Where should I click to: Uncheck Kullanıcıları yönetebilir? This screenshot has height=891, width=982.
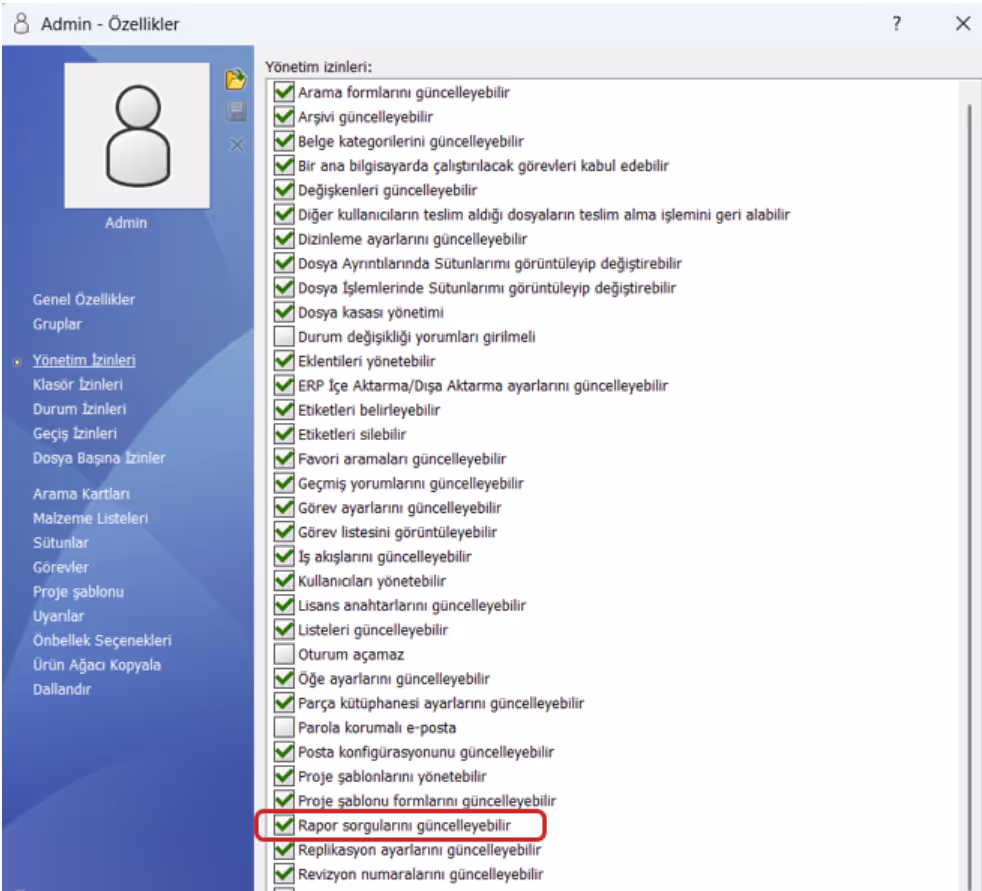pyautogui.click(x=284, y=580)
